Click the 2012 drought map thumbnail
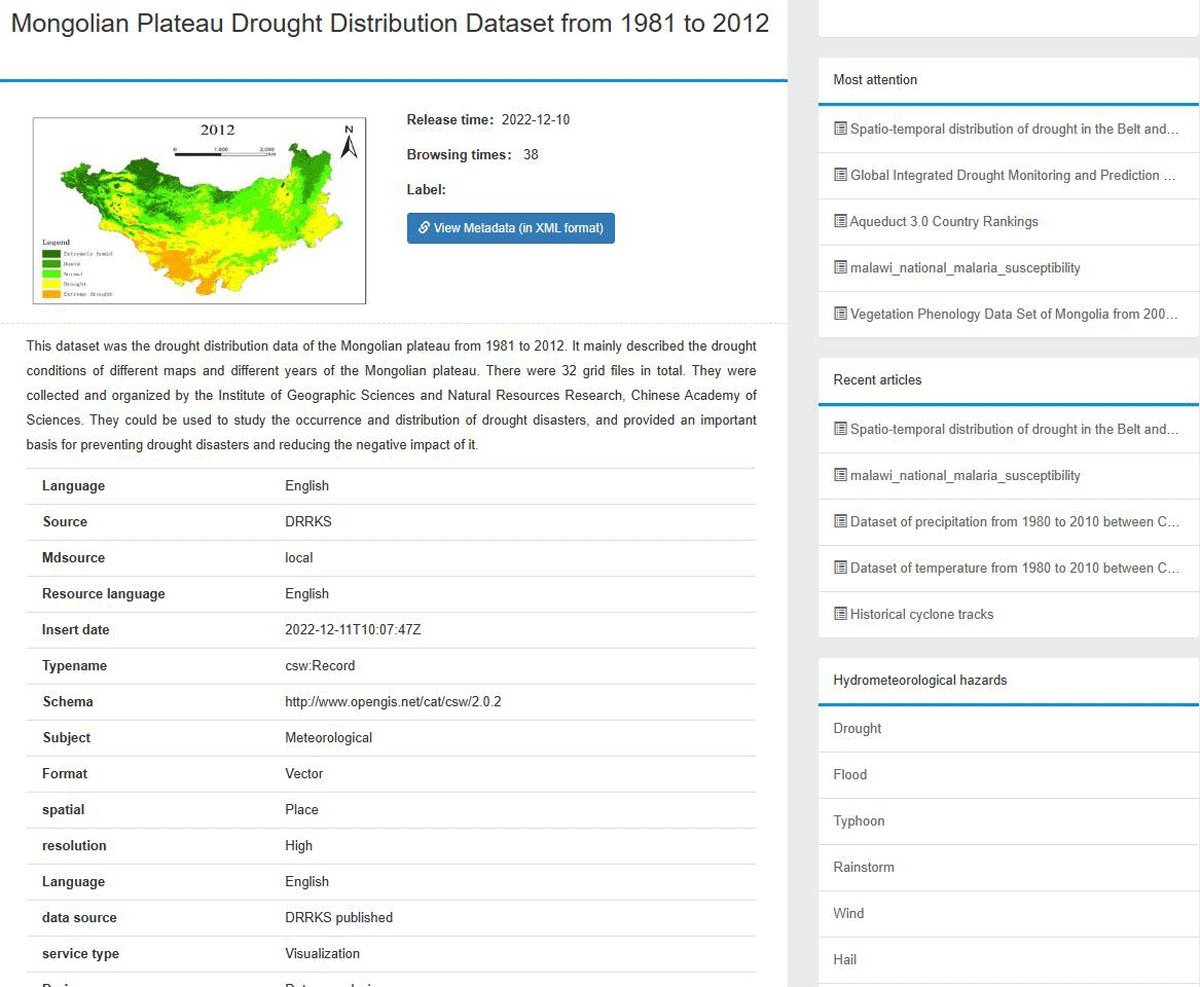 pyautogui.click(x=198, y=210)
